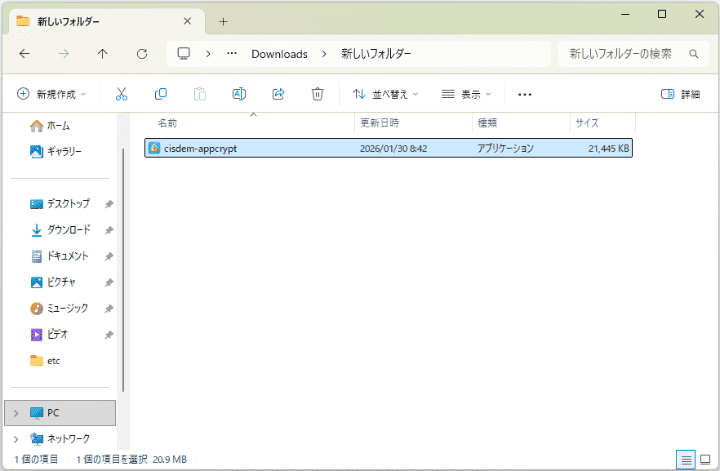Click the Delete trash can icon
Screen dimensions: 720x471
tap(317, 94)
